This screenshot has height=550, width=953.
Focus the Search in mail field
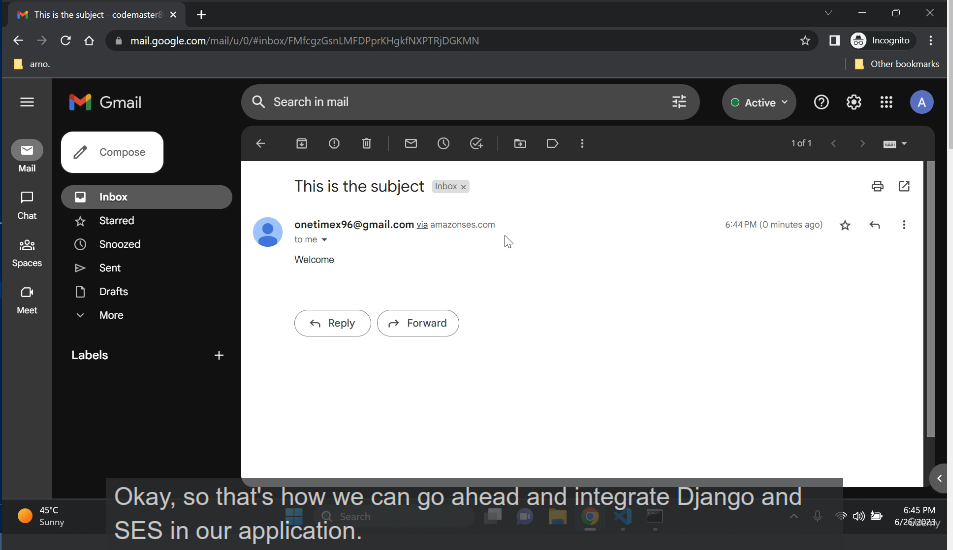click(x=470, y=102)
